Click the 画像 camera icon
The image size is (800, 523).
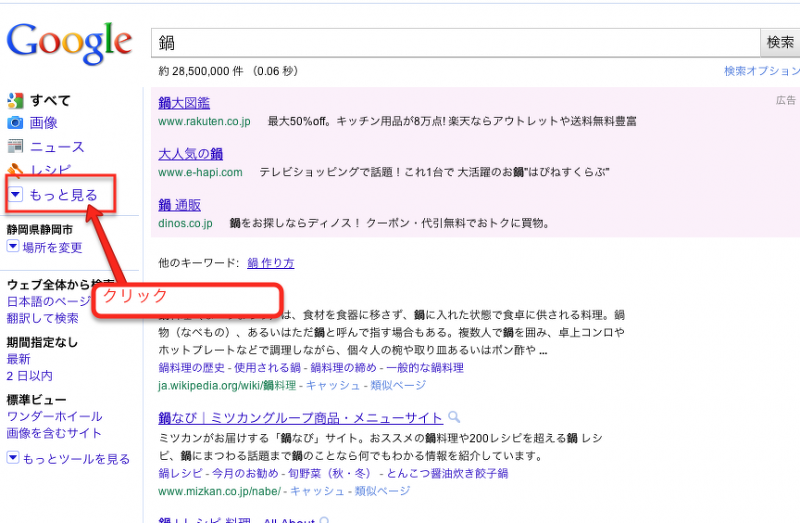click(15, 122)
